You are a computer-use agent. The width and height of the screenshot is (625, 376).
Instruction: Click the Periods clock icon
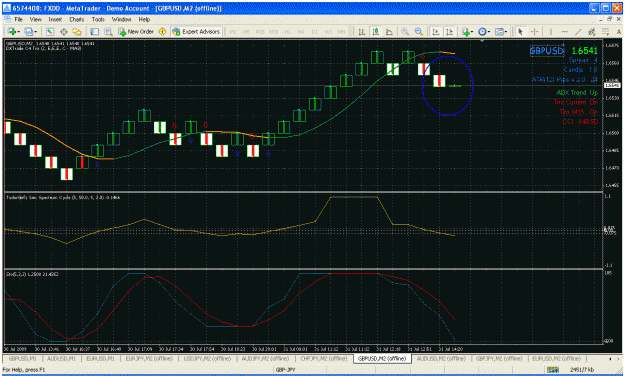point(482,31)
